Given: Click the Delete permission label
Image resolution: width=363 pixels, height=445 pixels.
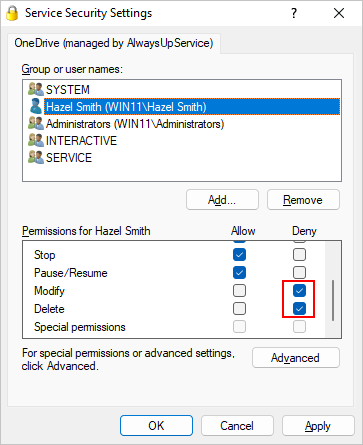Looking at the screenshot, I should [49, 309].
